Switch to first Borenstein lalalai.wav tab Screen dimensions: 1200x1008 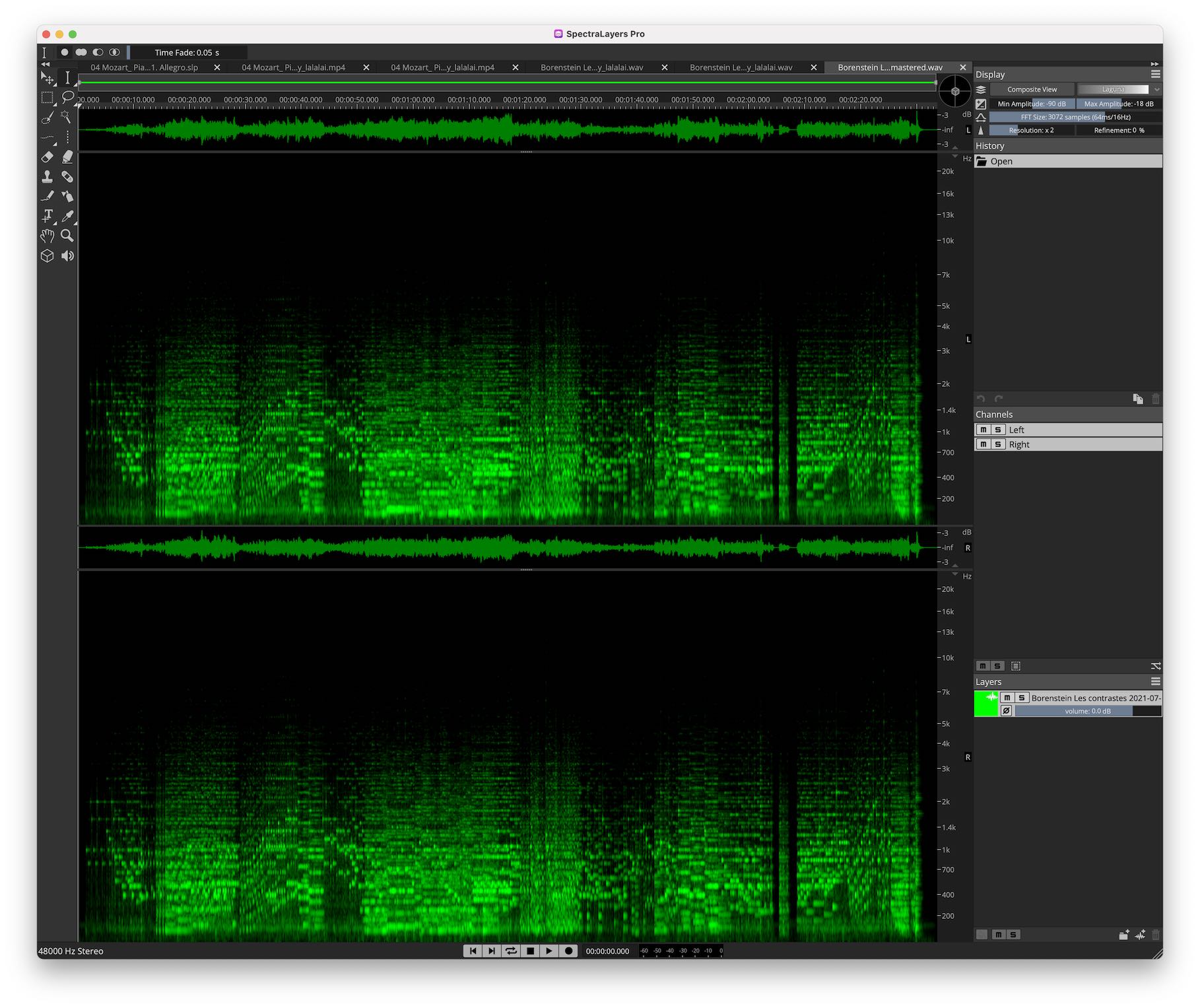pyautogui.click(x=591, y=67)
